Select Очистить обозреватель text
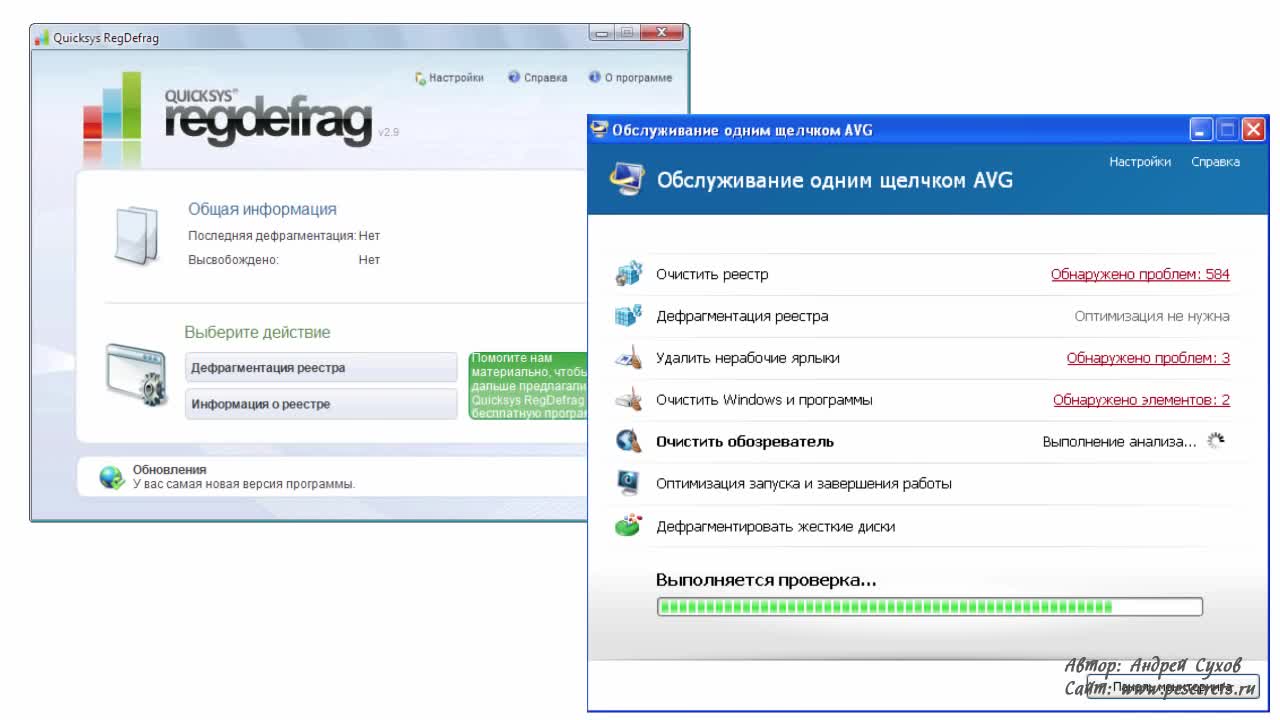Image resolution: width=1280 pixels, height=720 pixels. [x=745, y=441]
